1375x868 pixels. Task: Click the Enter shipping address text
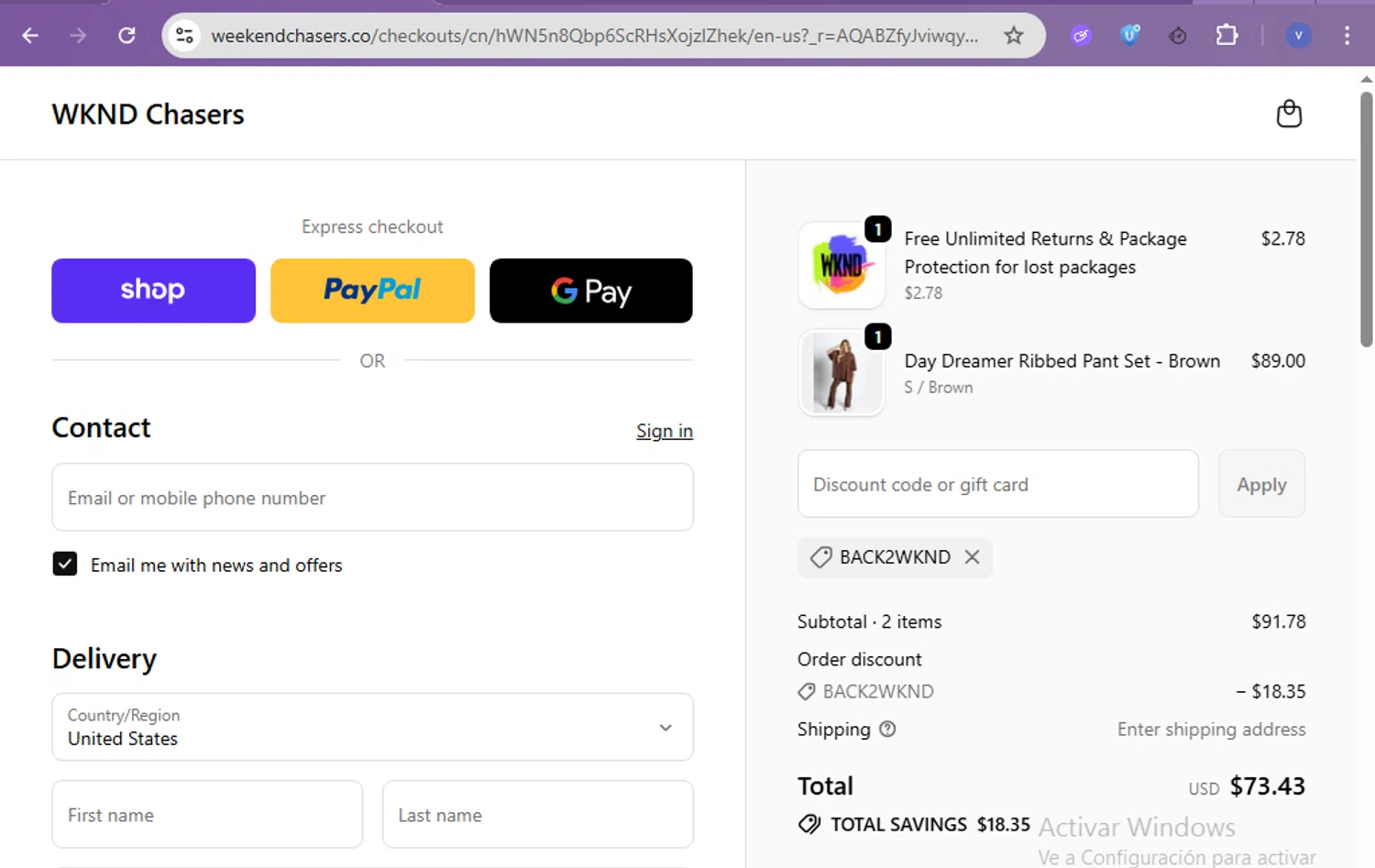click(x=1211, y=730)
